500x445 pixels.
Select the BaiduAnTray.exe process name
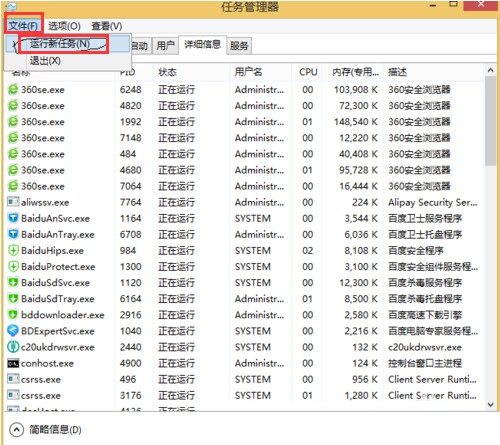click(x=58, y=235)
